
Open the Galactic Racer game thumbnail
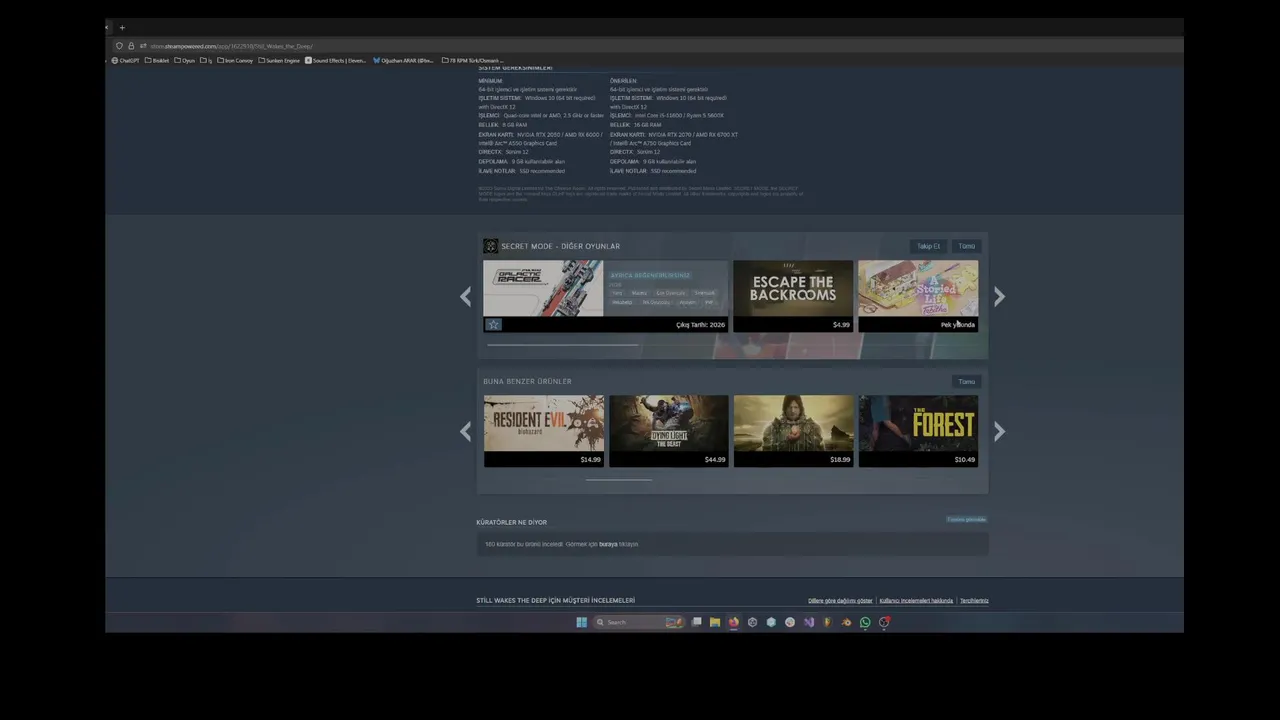[543, 288]
